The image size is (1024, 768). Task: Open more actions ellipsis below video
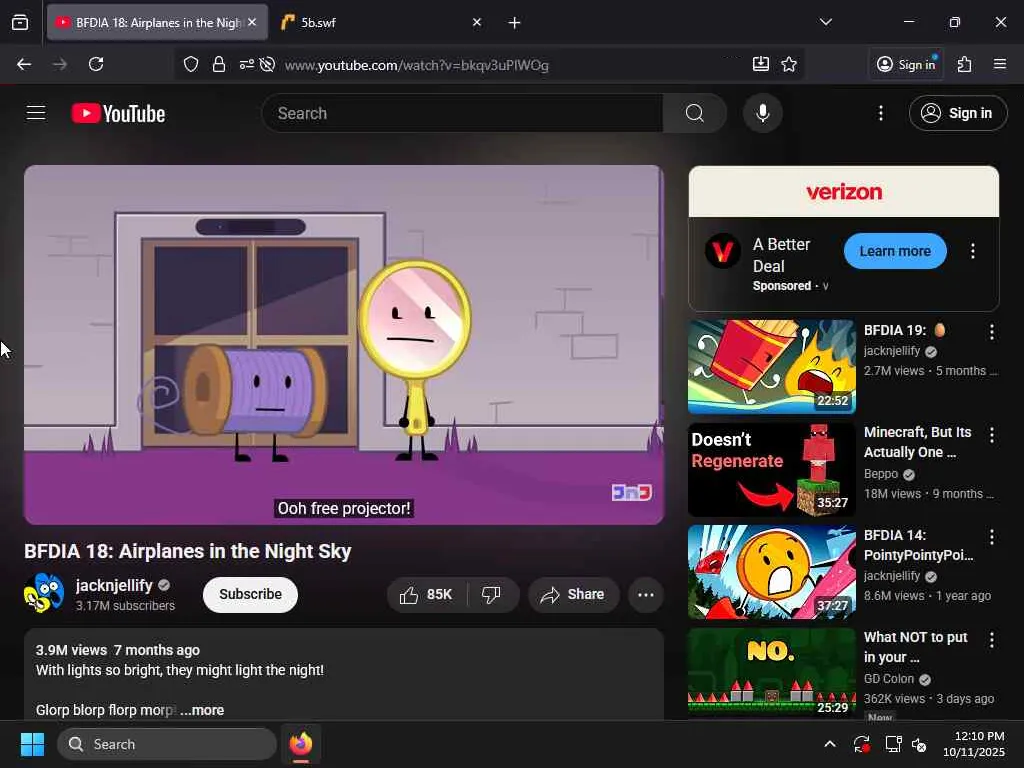coord(646,594)
